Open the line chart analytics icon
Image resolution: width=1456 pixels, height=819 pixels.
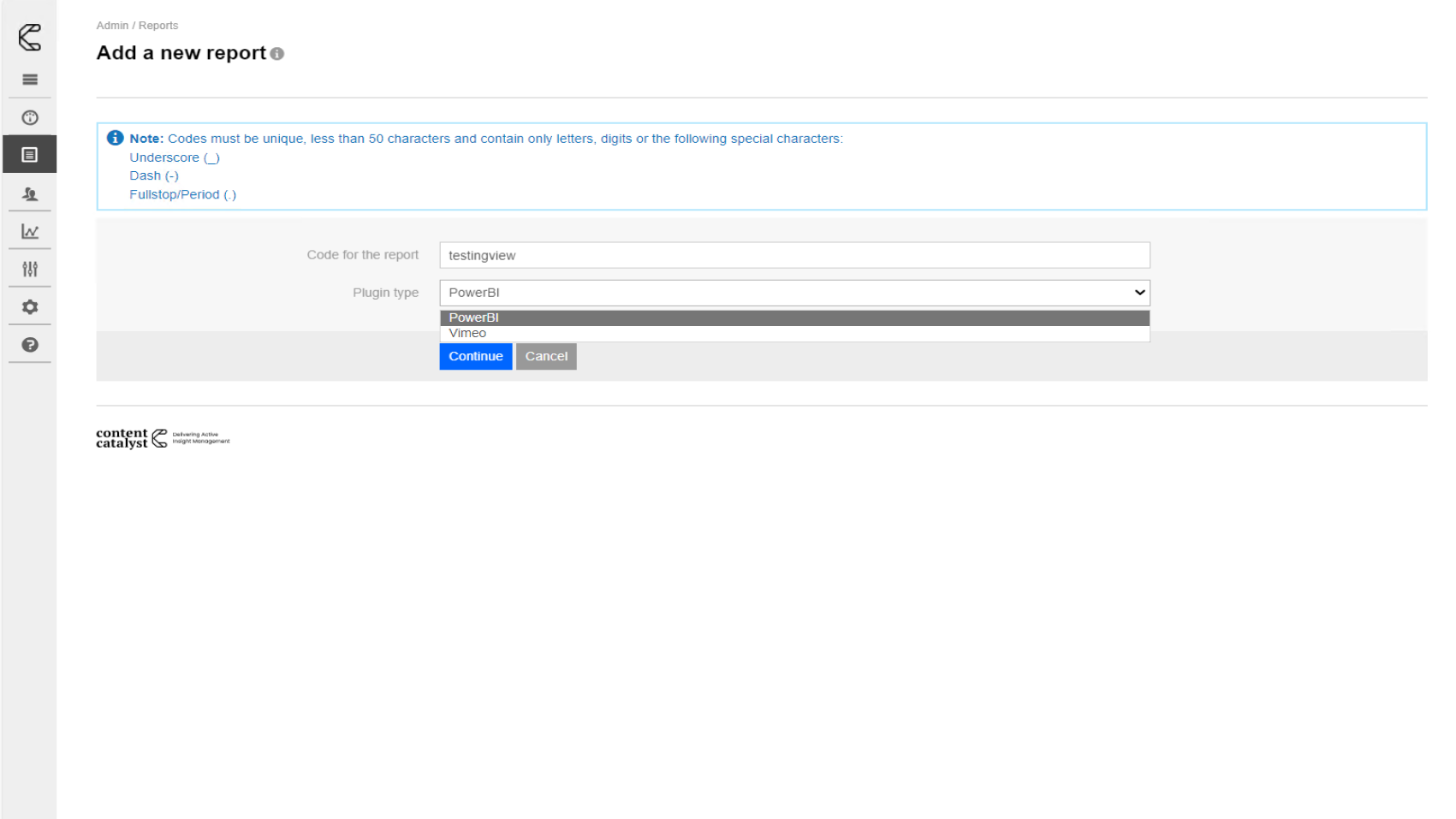pyautogui.click(x=30, y=232)
